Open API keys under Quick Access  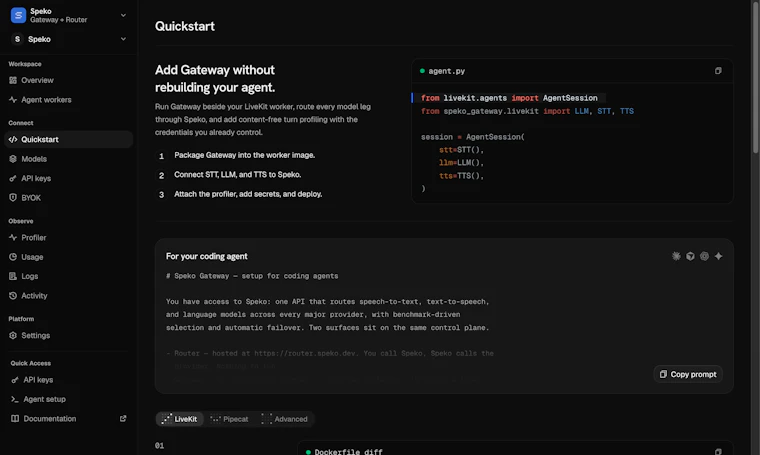68,380
